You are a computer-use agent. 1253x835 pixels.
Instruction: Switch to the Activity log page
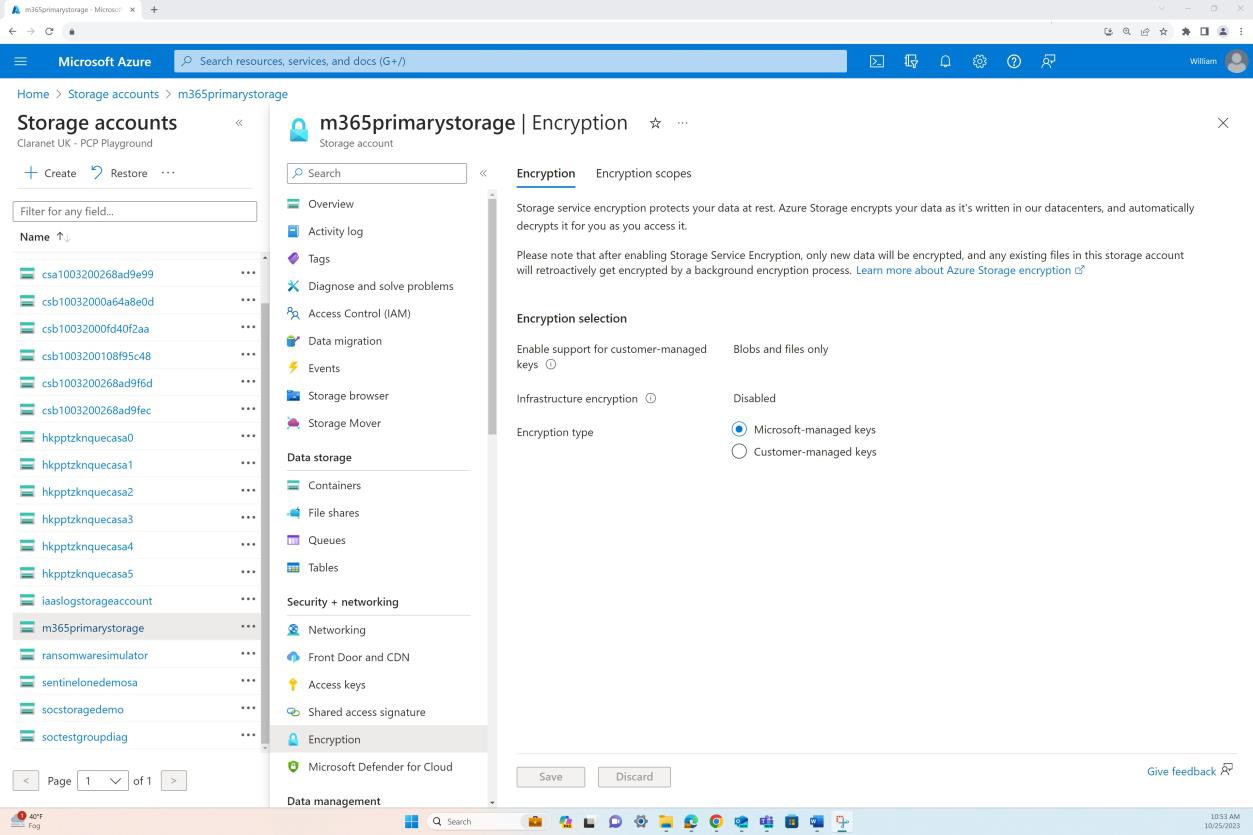(335, 231)
